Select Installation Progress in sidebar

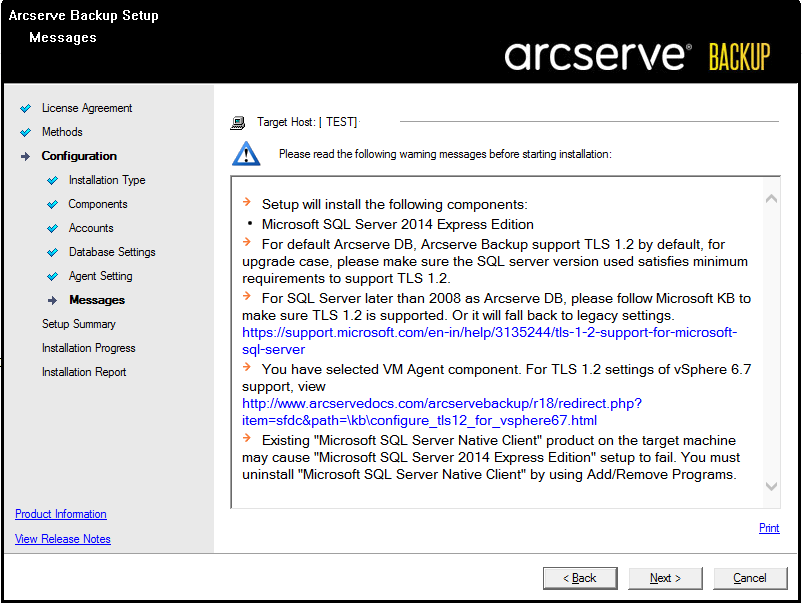(88, 348)
